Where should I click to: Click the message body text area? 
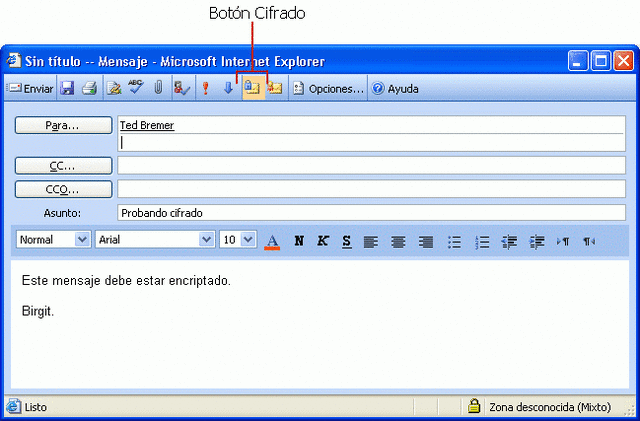click(x=320, y=325)
